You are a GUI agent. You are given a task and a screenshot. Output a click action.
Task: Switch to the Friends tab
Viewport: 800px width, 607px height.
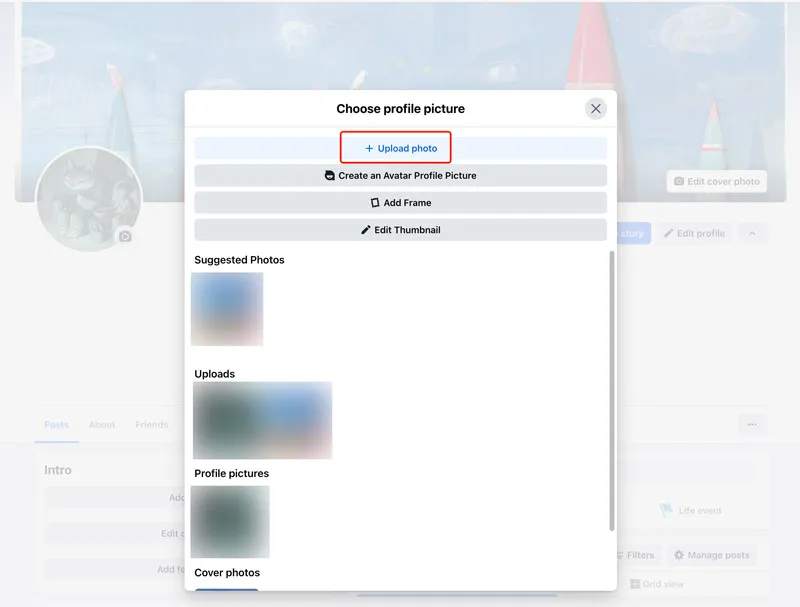click(152, 424)
